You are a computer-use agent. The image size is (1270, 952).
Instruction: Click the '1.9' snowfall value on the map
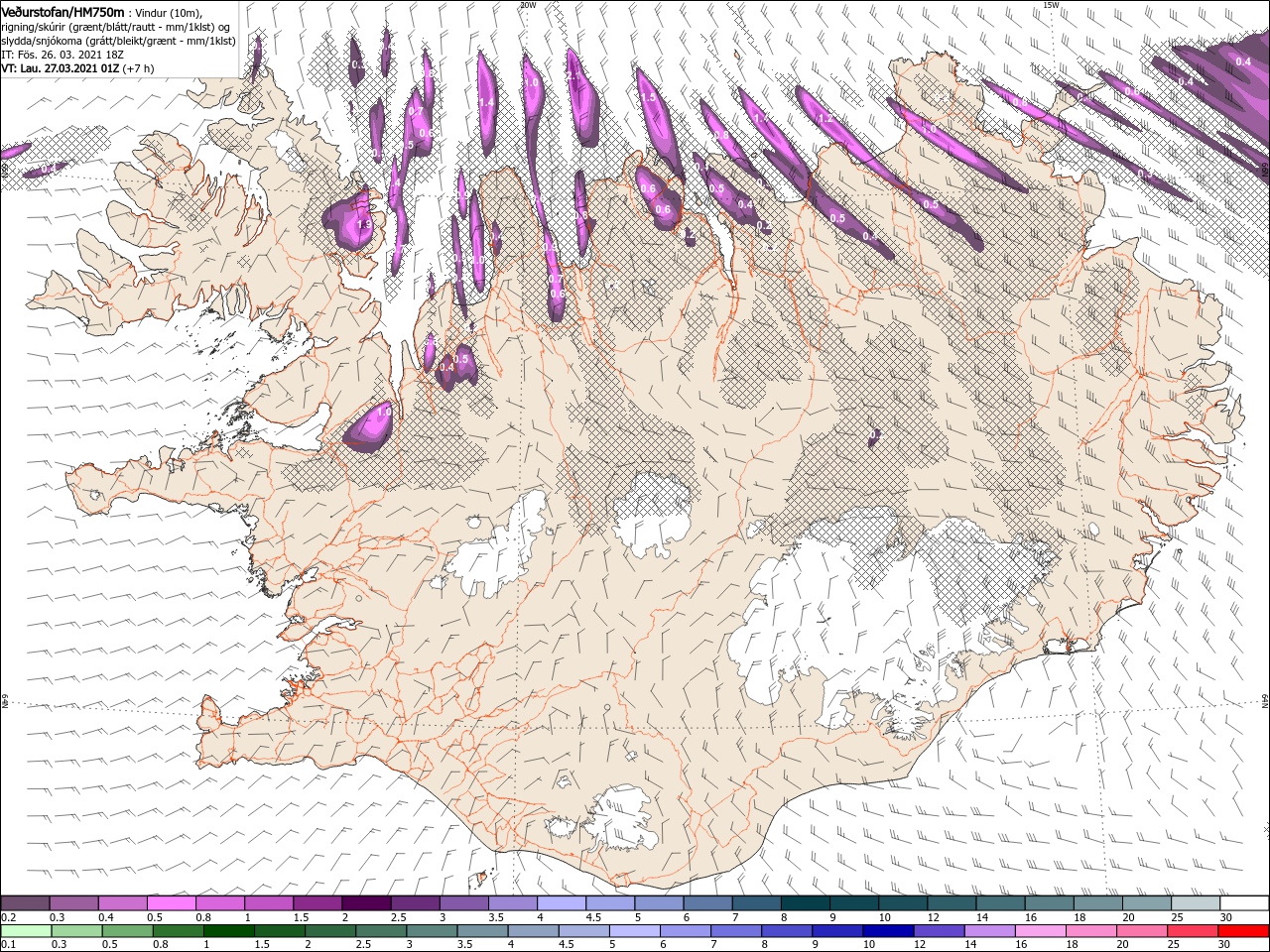pos(363,225)
